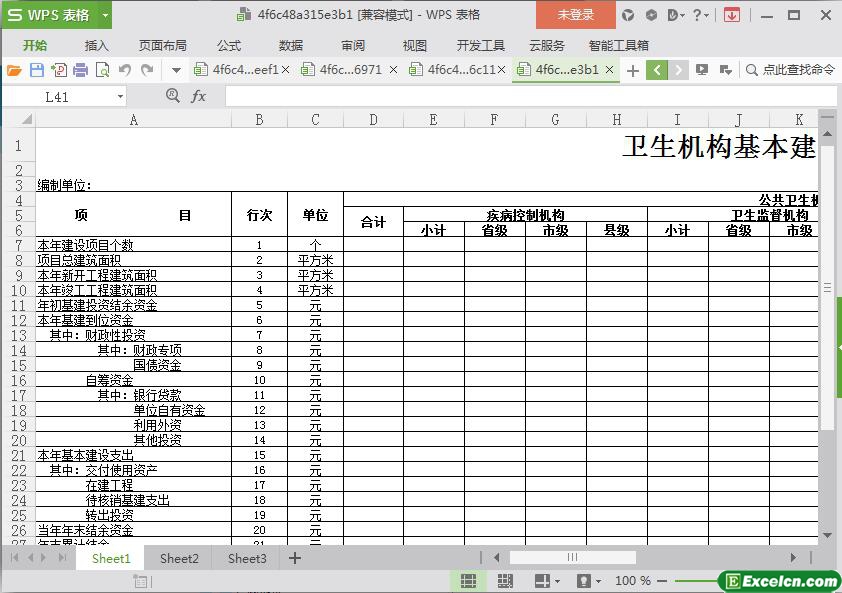This screenshot has height=593, width=842.
Task: Open file using the folder icon
Action: click(x=14, y=70)
